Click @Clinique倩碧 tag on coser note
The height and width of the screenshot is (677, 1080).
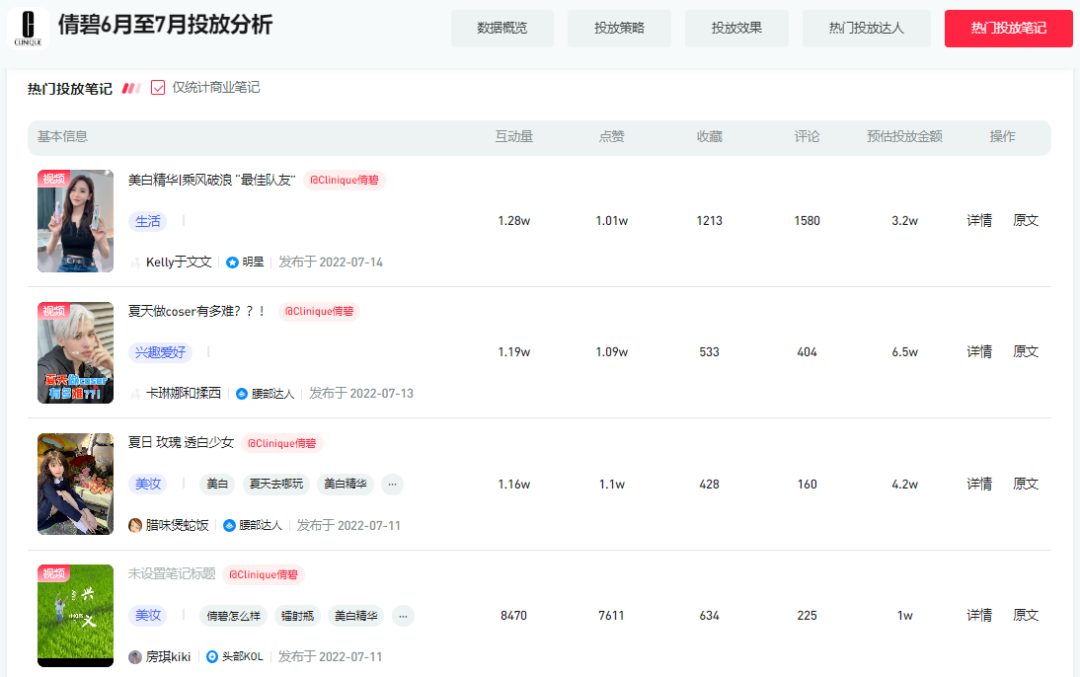click(x=319, y=312)
